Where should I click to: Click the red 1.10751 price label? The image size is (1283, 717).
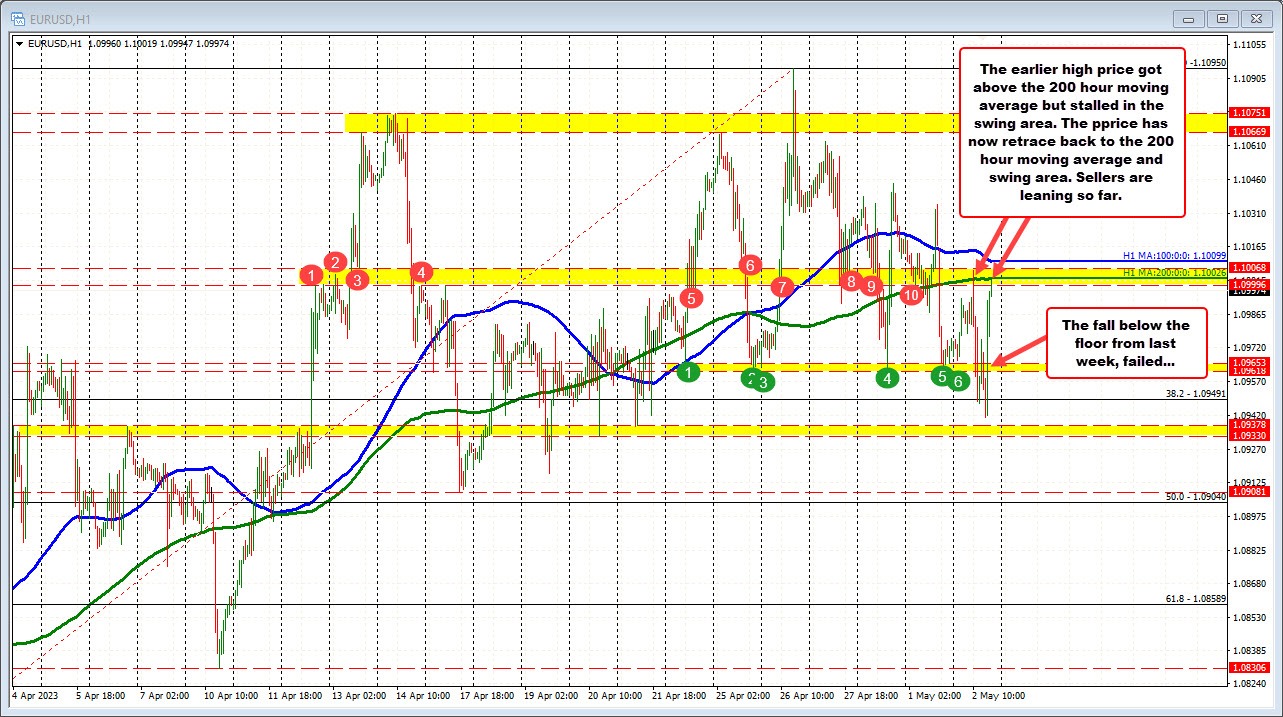[x=1249, y=114]
